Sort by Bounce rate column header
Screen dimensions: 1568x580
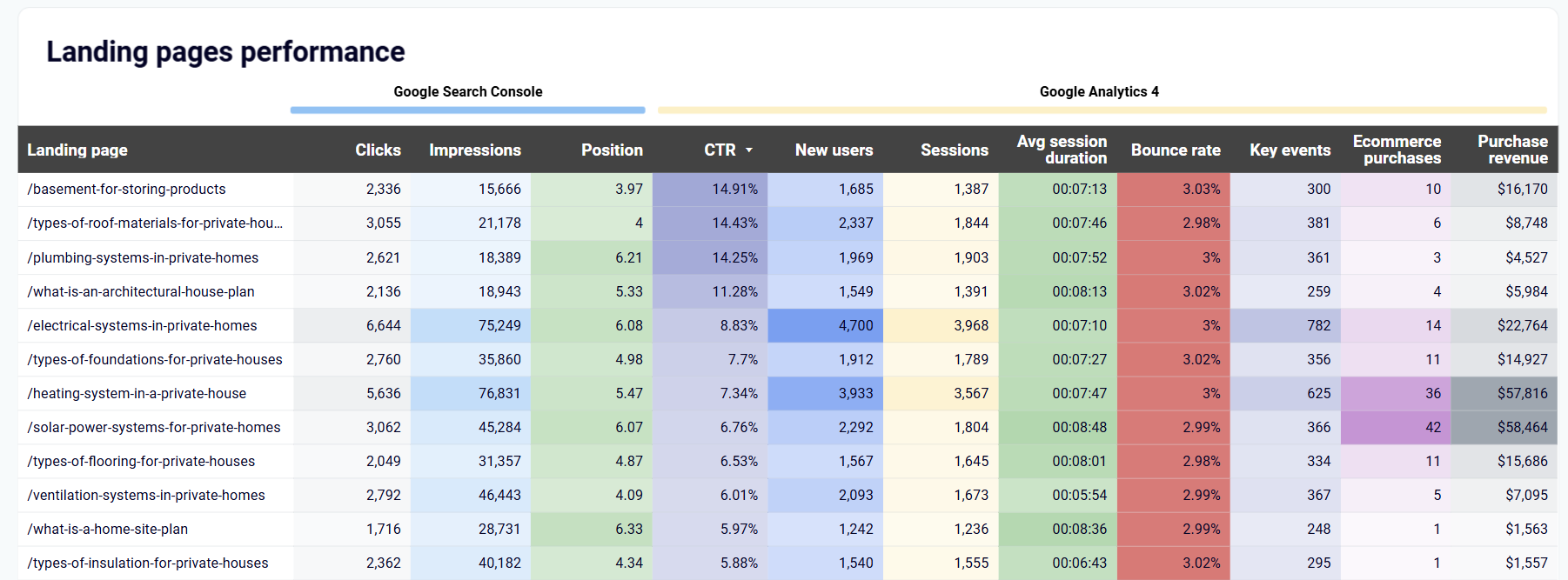(x=1175, y=150)
